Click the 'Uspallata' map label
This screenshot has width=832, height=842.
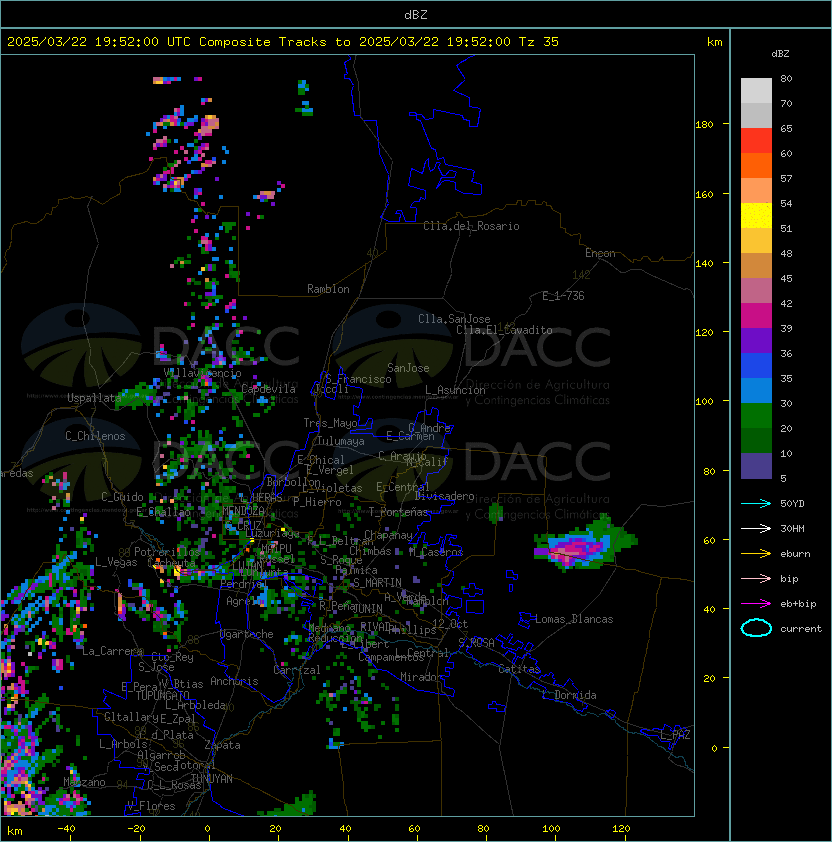[94, 398]
